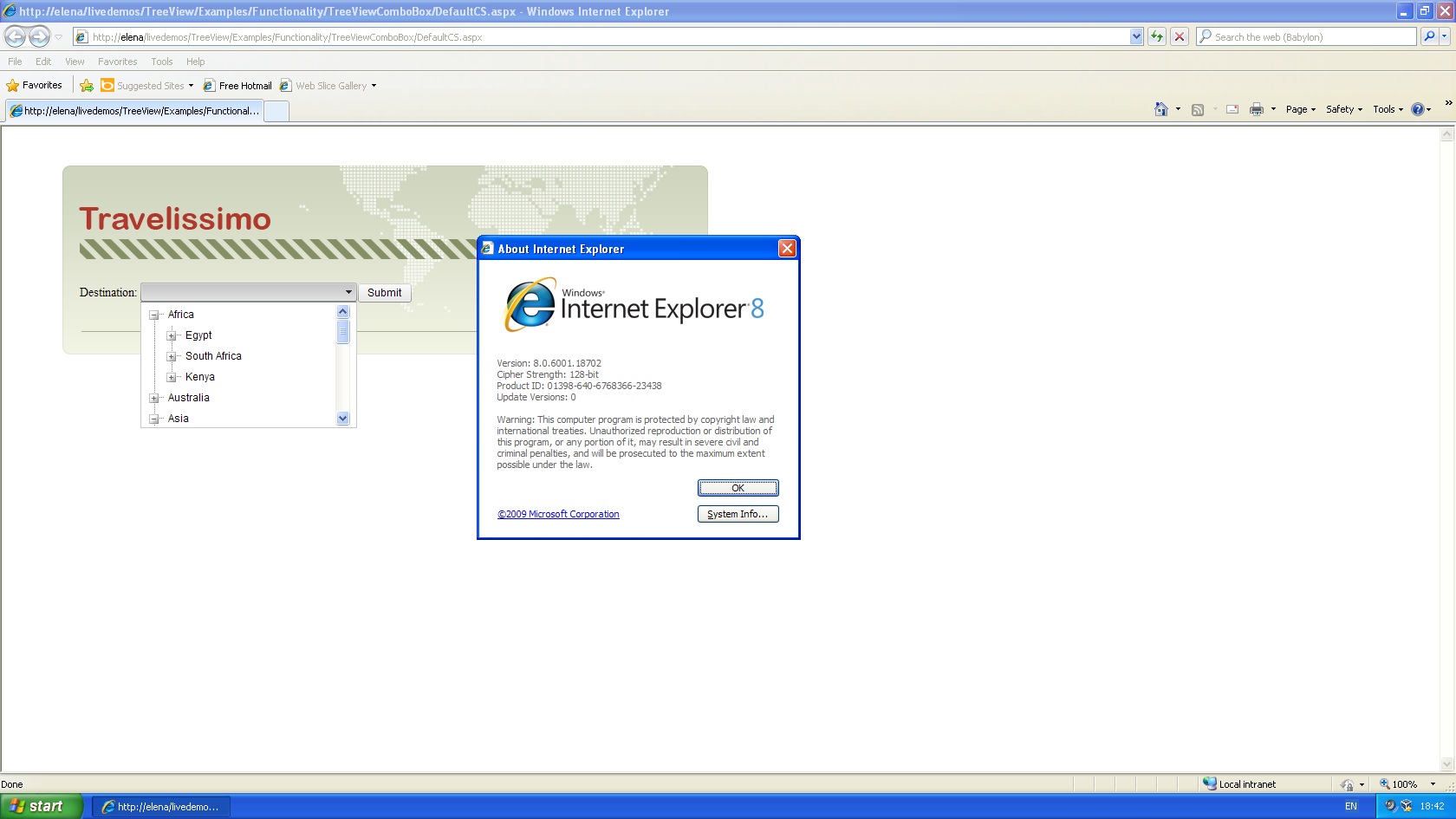Select Africa in the destination tree

point(181,315)
